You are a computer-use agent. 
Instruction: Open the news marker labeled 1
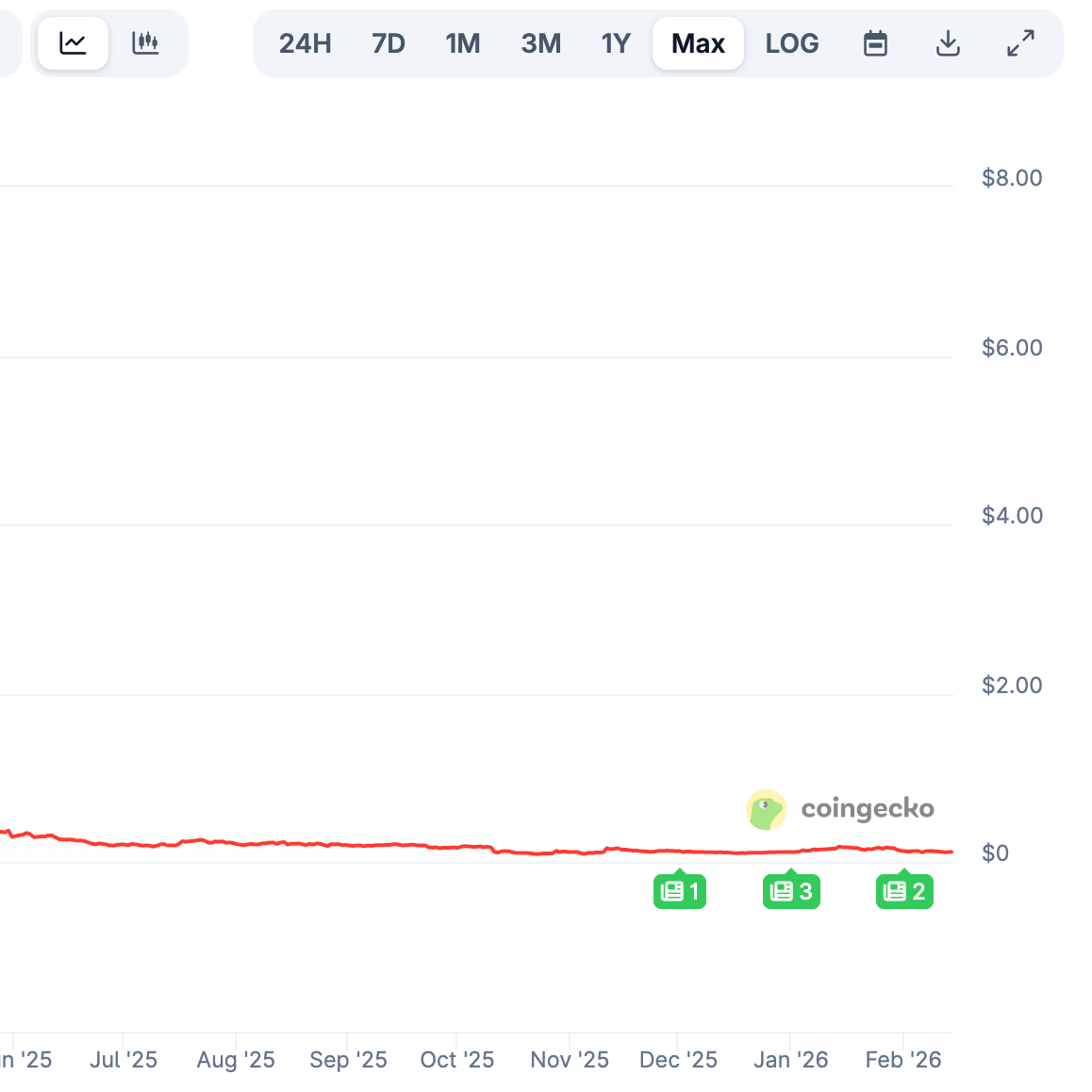pyautogui.click(x=680, y=890)
